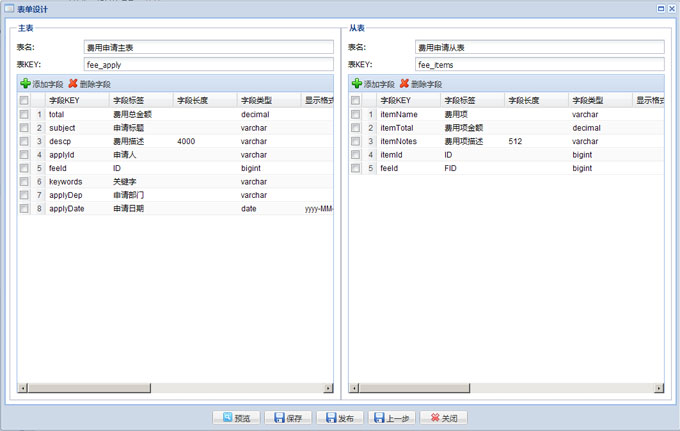This screenshot has height=431, width=680.
Task: Close the 表单设计 dialog via title X
Action: pos(672,8)
